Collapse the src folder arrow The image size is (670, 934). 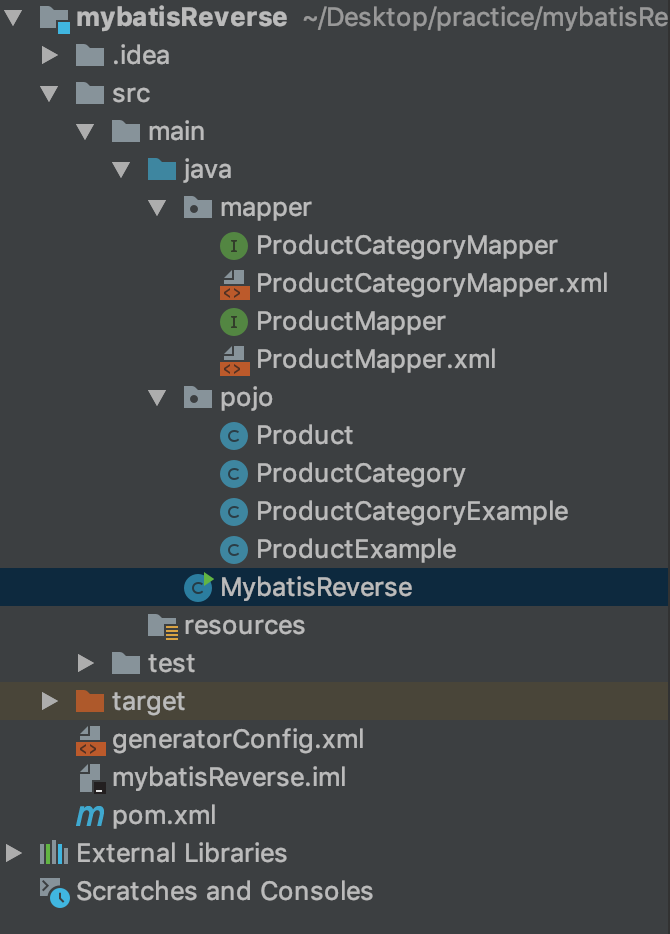tap(49, 94)
